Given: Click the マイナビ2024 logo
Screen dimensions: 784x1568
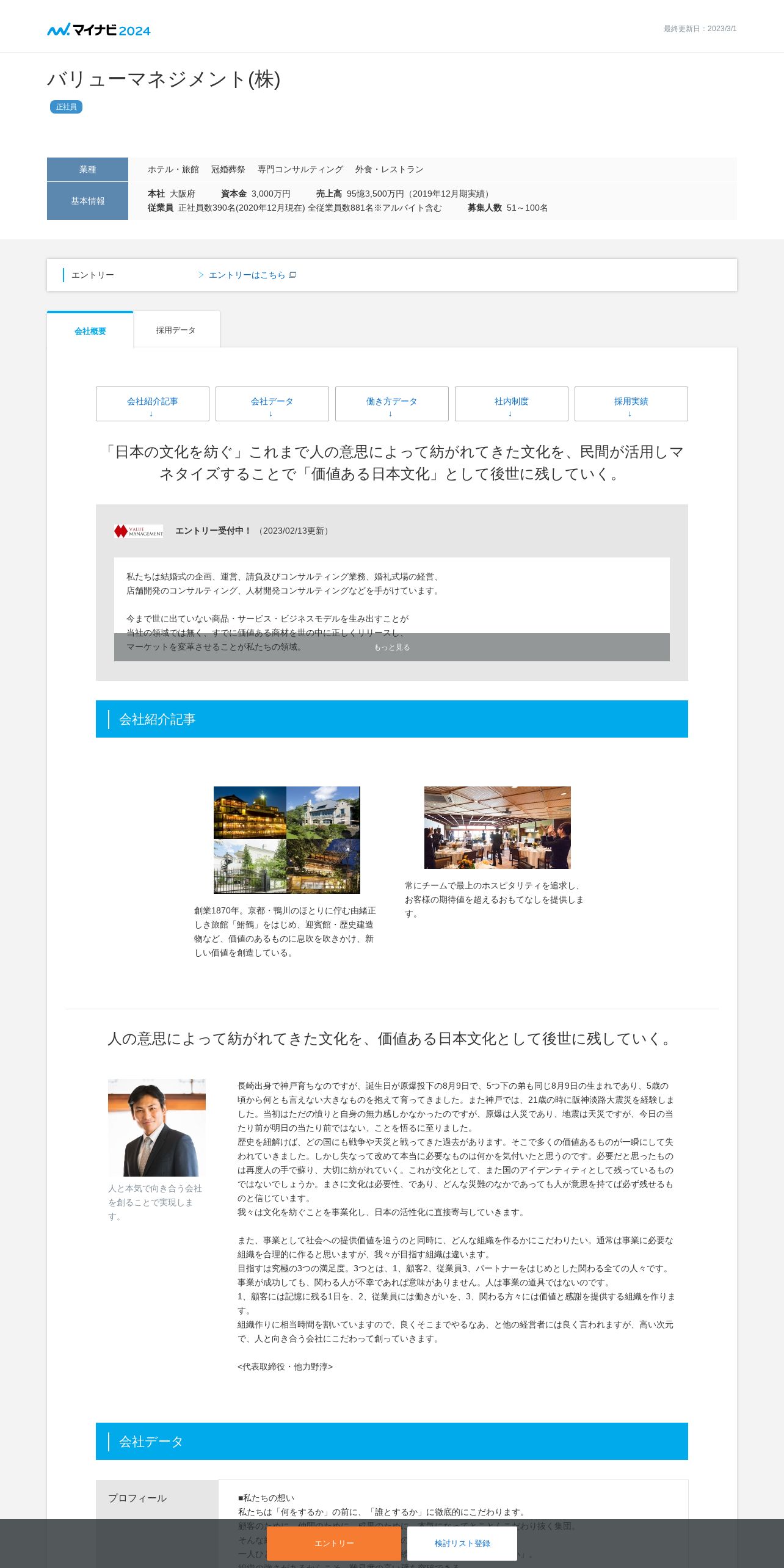Looking at the screenshot, I should pyautogui.click(x=99, y=30).
